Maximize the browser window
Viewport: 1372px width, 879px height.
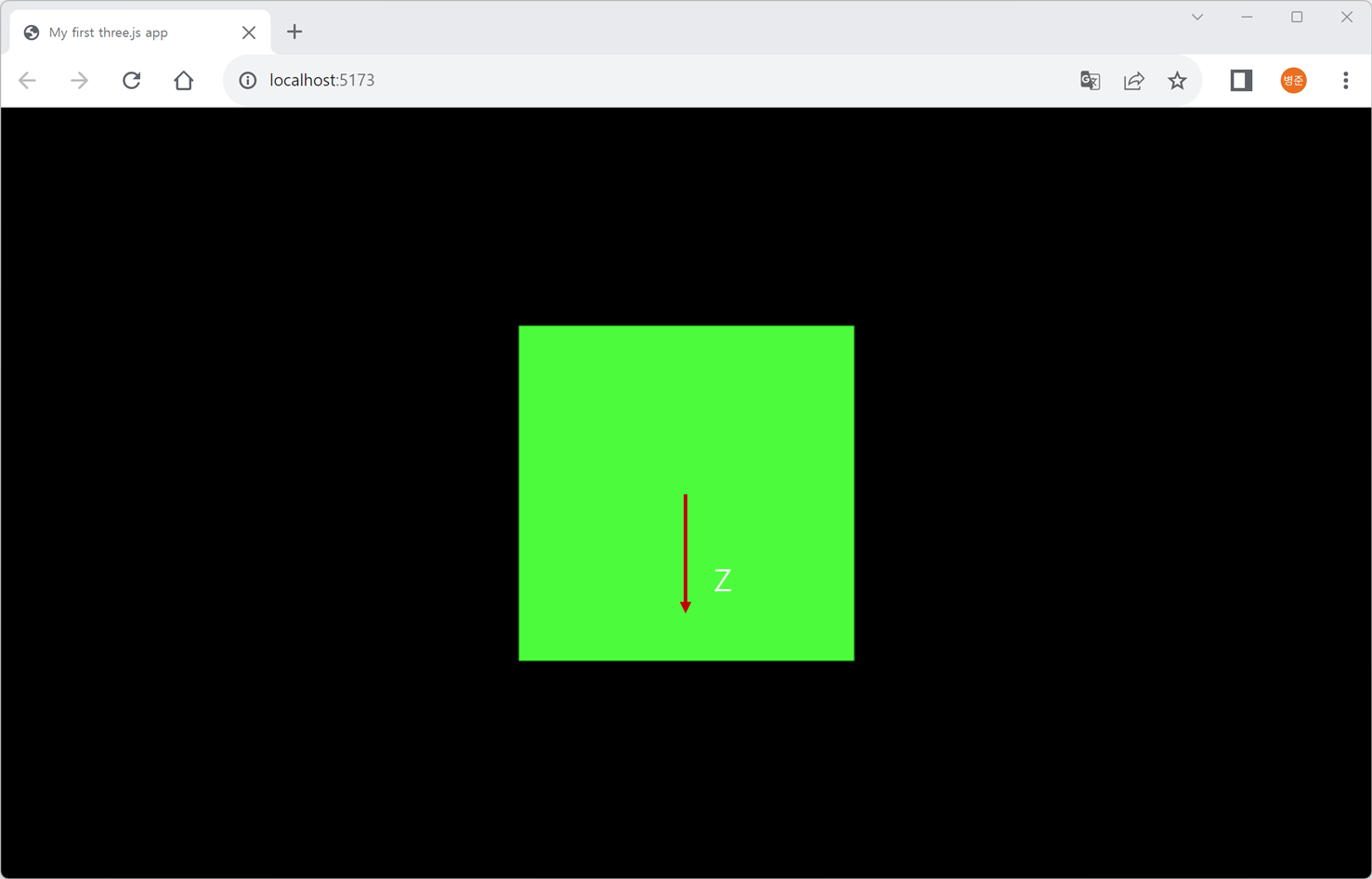pyautogui.click(x=1297, y=17)
